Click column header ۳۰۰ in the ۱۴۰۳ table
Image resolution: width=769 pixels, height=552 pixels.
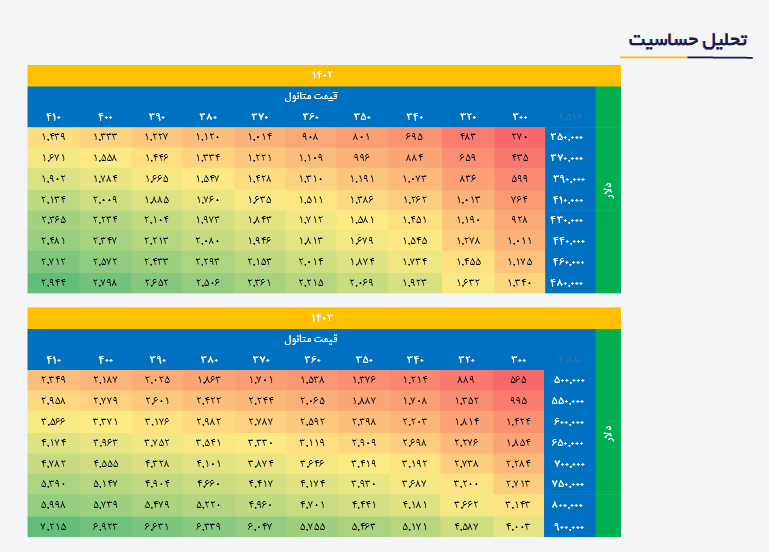coord(520,359)
